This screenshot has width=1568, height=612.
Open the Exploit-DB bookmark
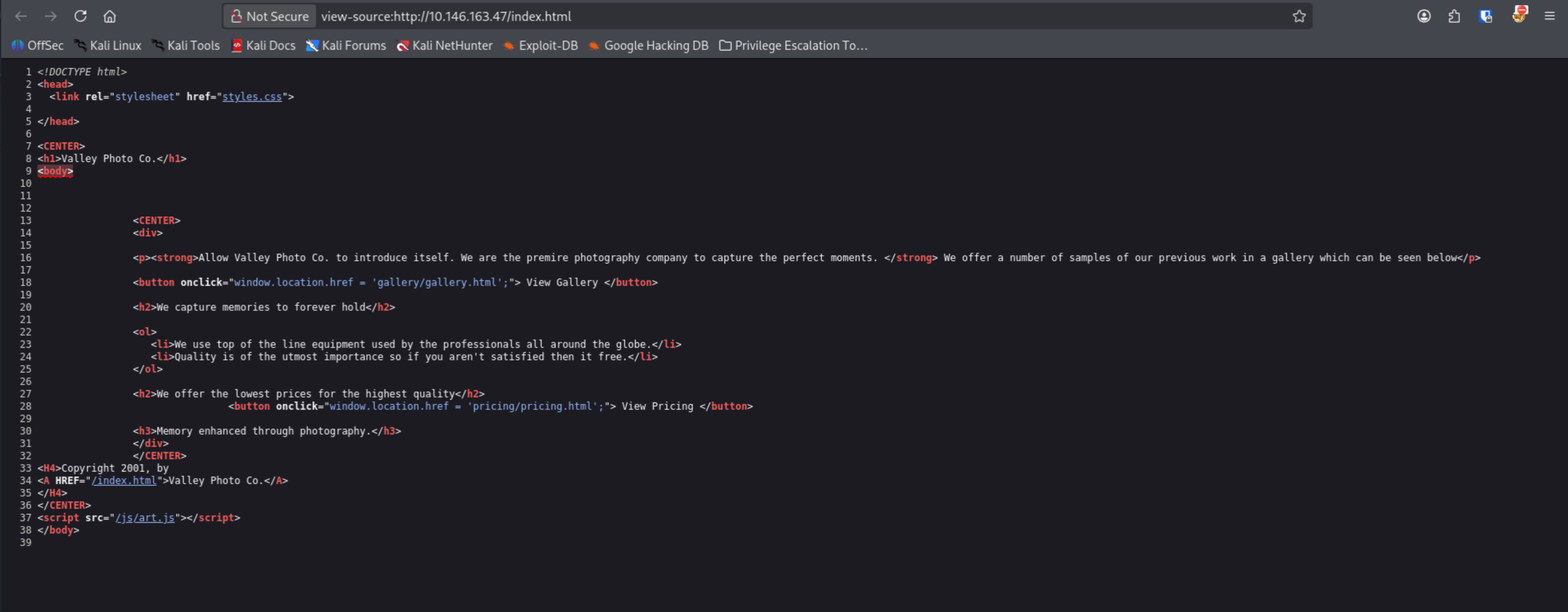point(541,46)
